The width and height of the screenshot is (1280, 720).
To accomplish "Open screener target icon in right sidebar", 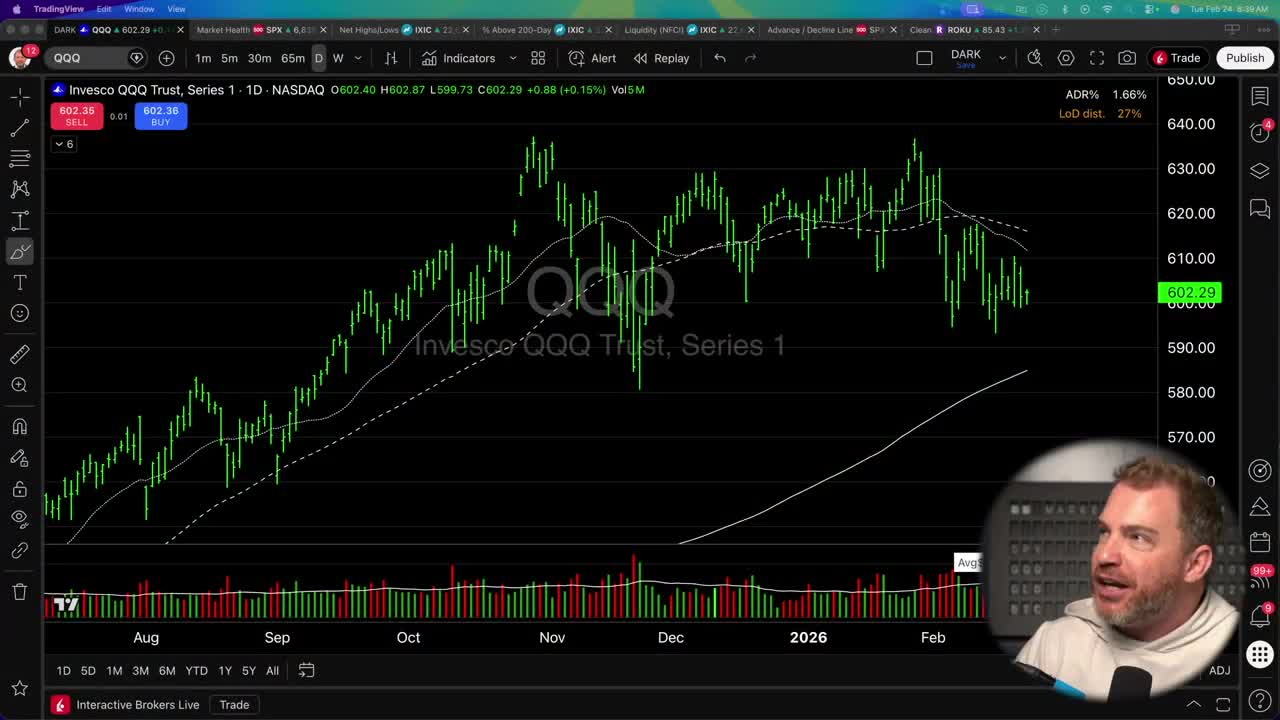I will (x=1260, y=471).
